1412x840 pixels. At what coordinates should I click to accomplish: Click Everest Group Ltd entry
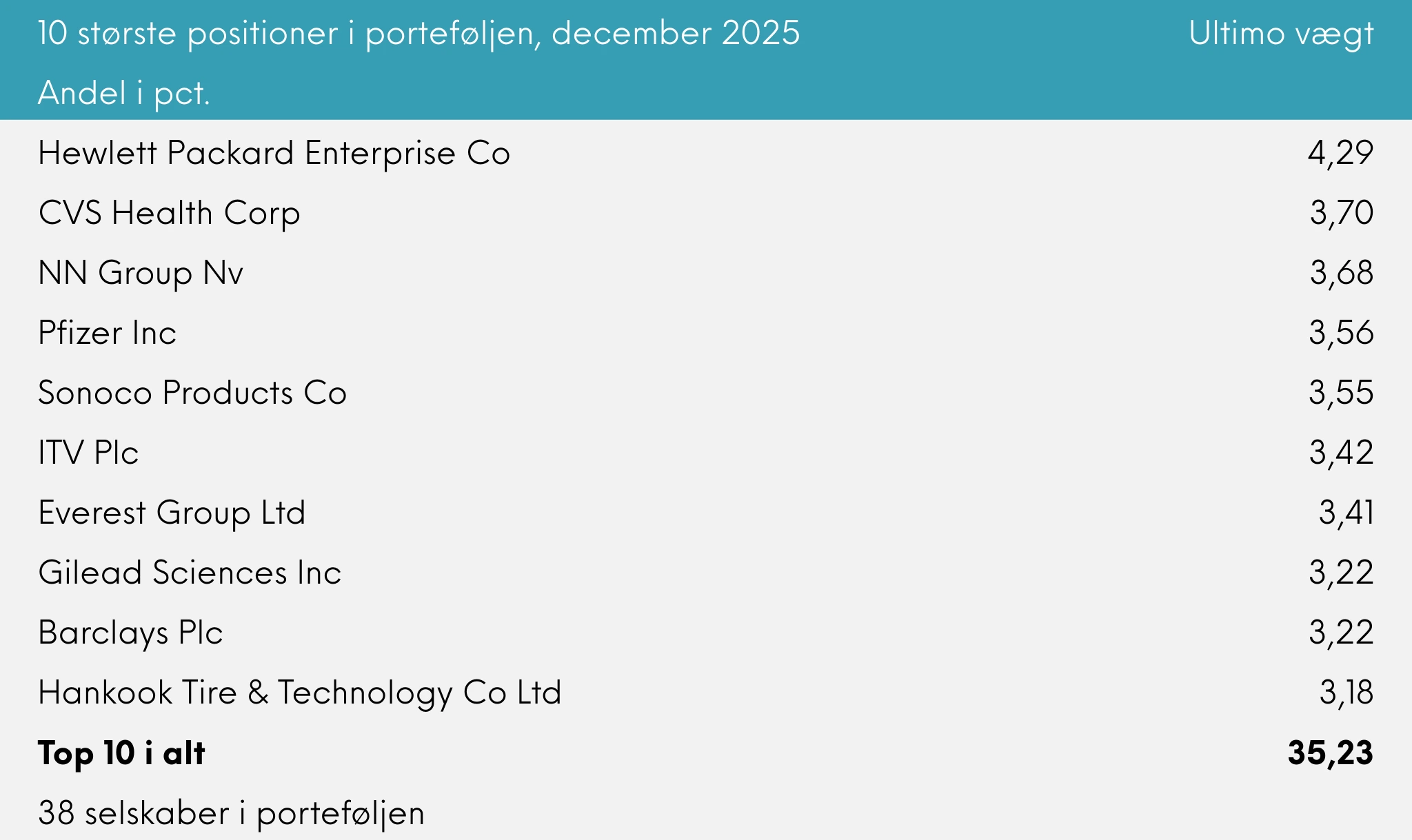(x=172, y=513)
